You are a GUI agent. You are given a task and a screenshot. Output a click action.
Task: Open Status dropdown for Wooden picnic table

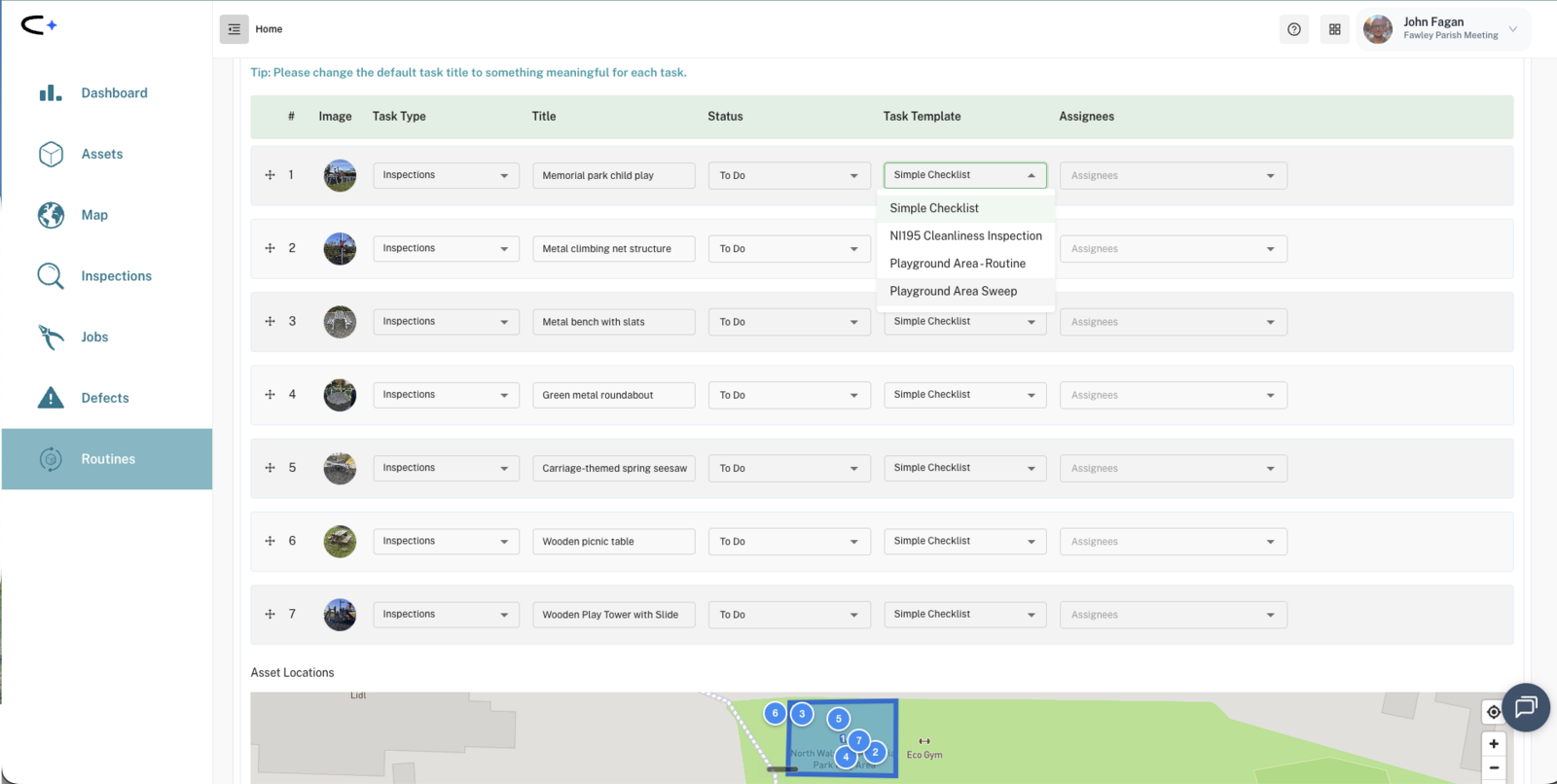click(789, 541)
